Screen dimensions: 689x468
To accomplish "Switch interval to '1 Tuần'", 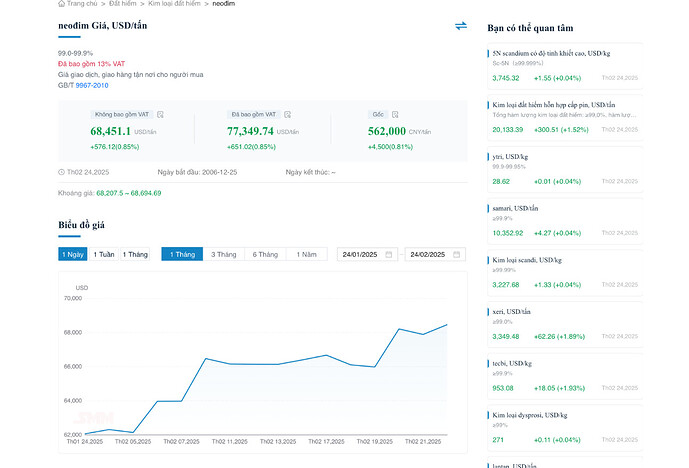I will [x=104, y=255].
